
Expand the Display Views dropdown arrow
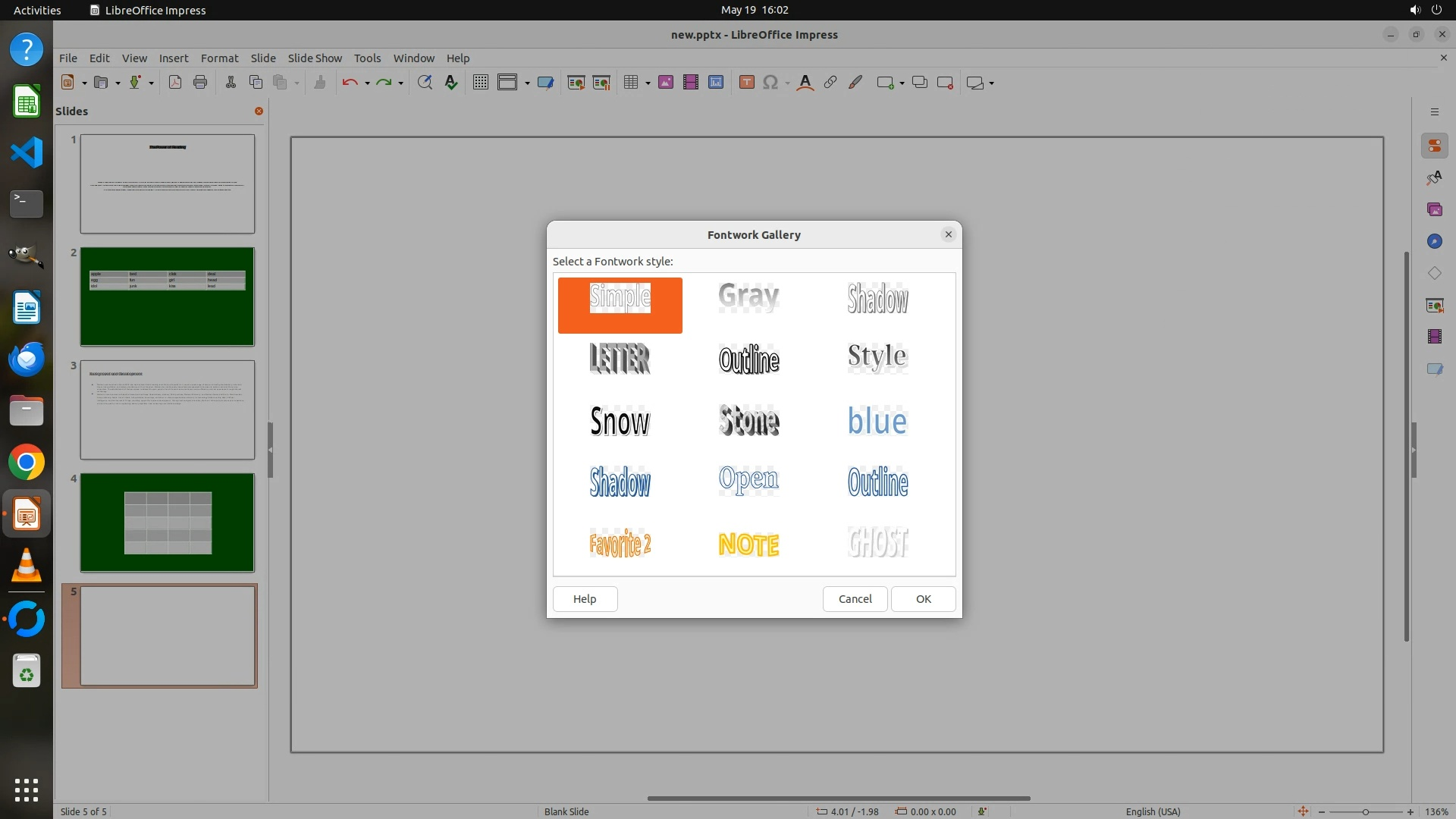click(x=527, y=83)
